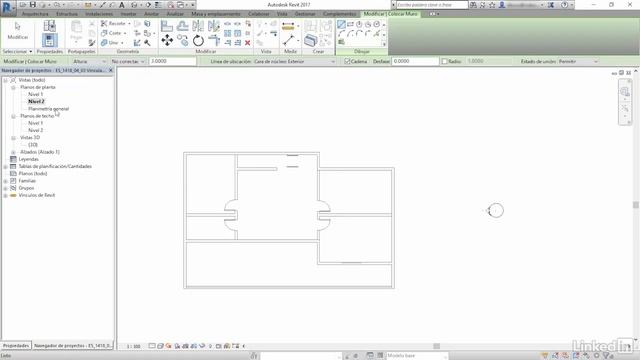Screen dimensions: 640x360
Task: Click the search keyword field
Action: coord(432,5)
